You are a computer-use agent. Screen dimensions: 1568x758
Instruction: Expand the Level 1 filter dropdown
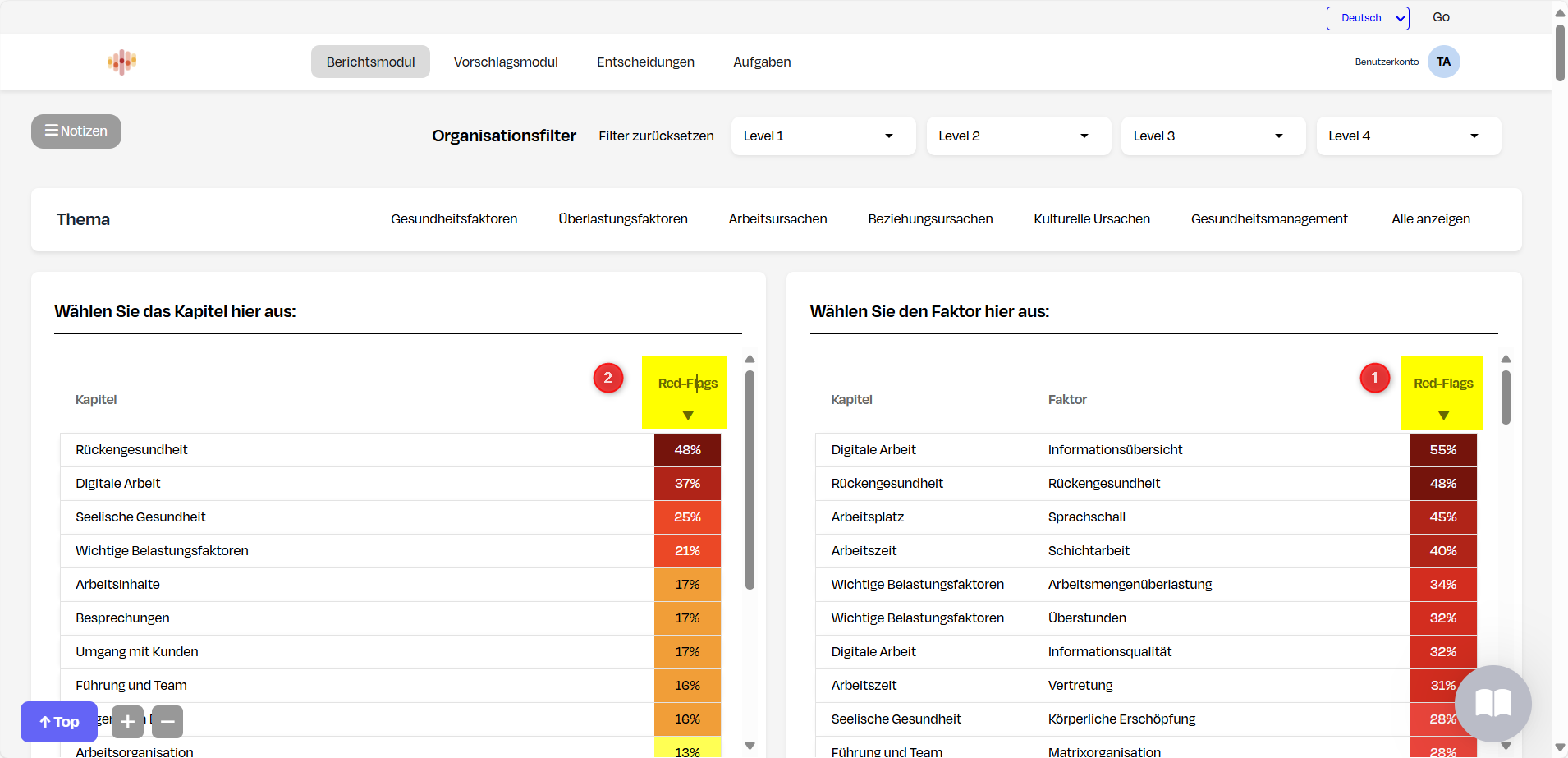823,136
